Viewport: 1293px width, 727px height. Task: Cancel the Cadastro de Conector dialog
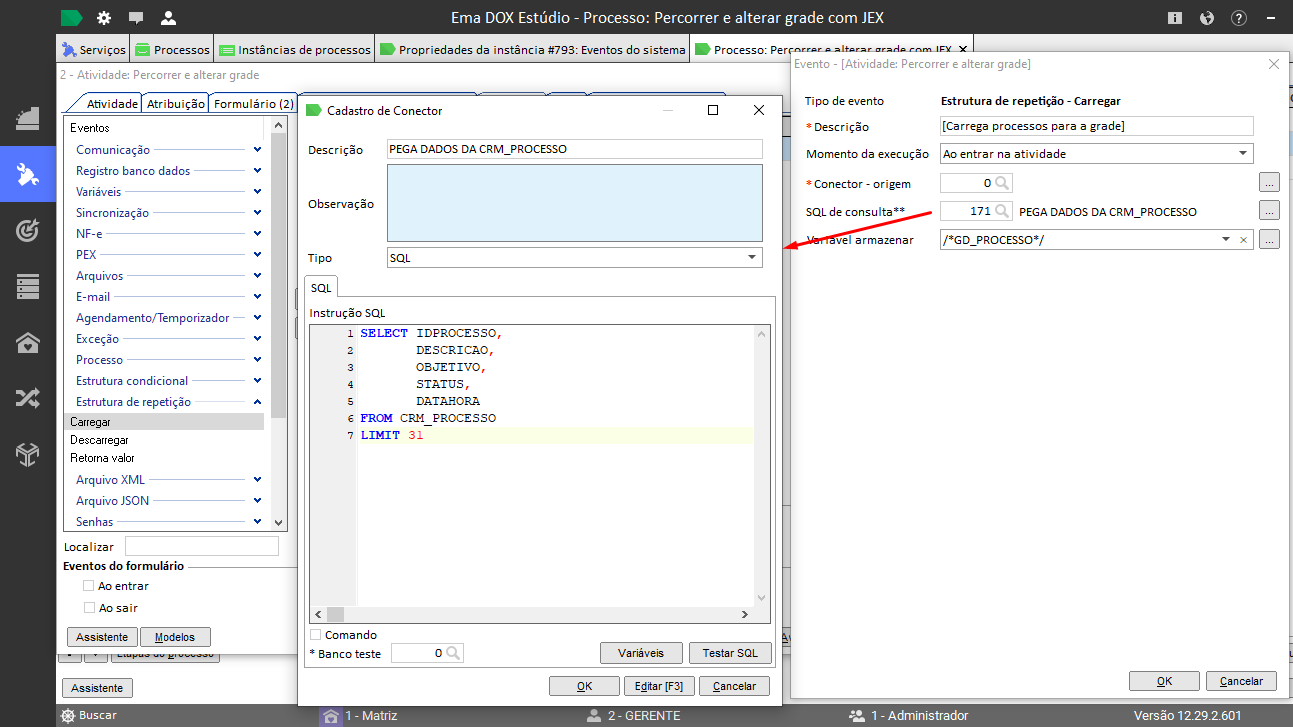734,686
